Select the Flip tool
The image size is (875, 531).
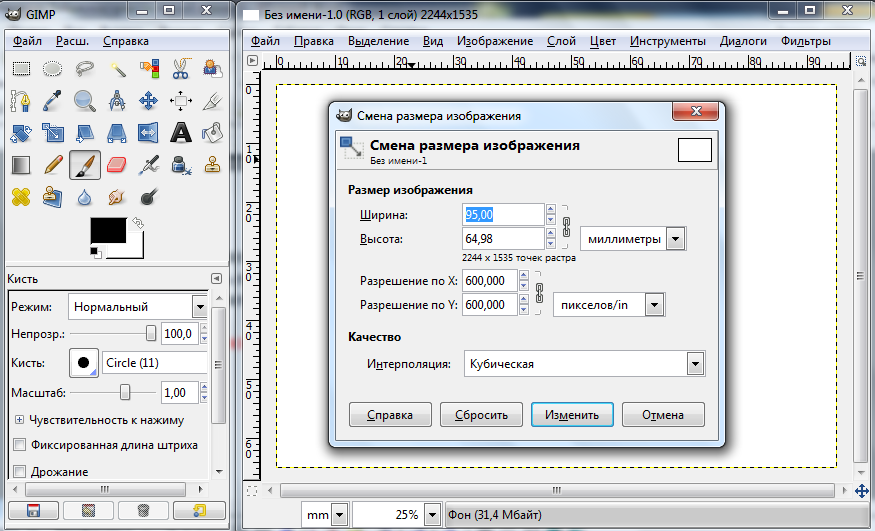click(149, 133)
